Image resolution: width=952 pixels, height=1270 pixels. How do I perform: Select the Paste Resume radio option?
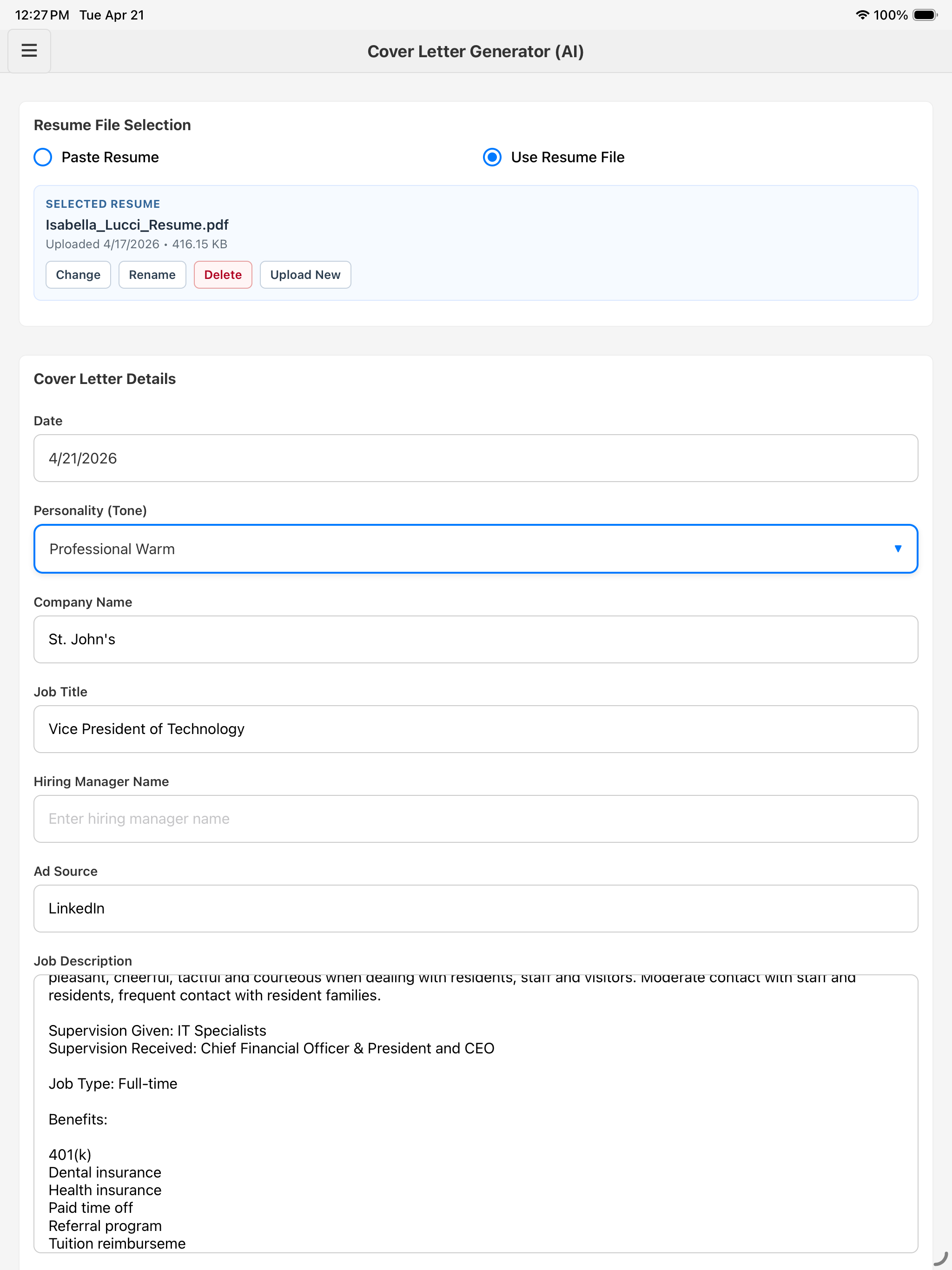point(97,157)
